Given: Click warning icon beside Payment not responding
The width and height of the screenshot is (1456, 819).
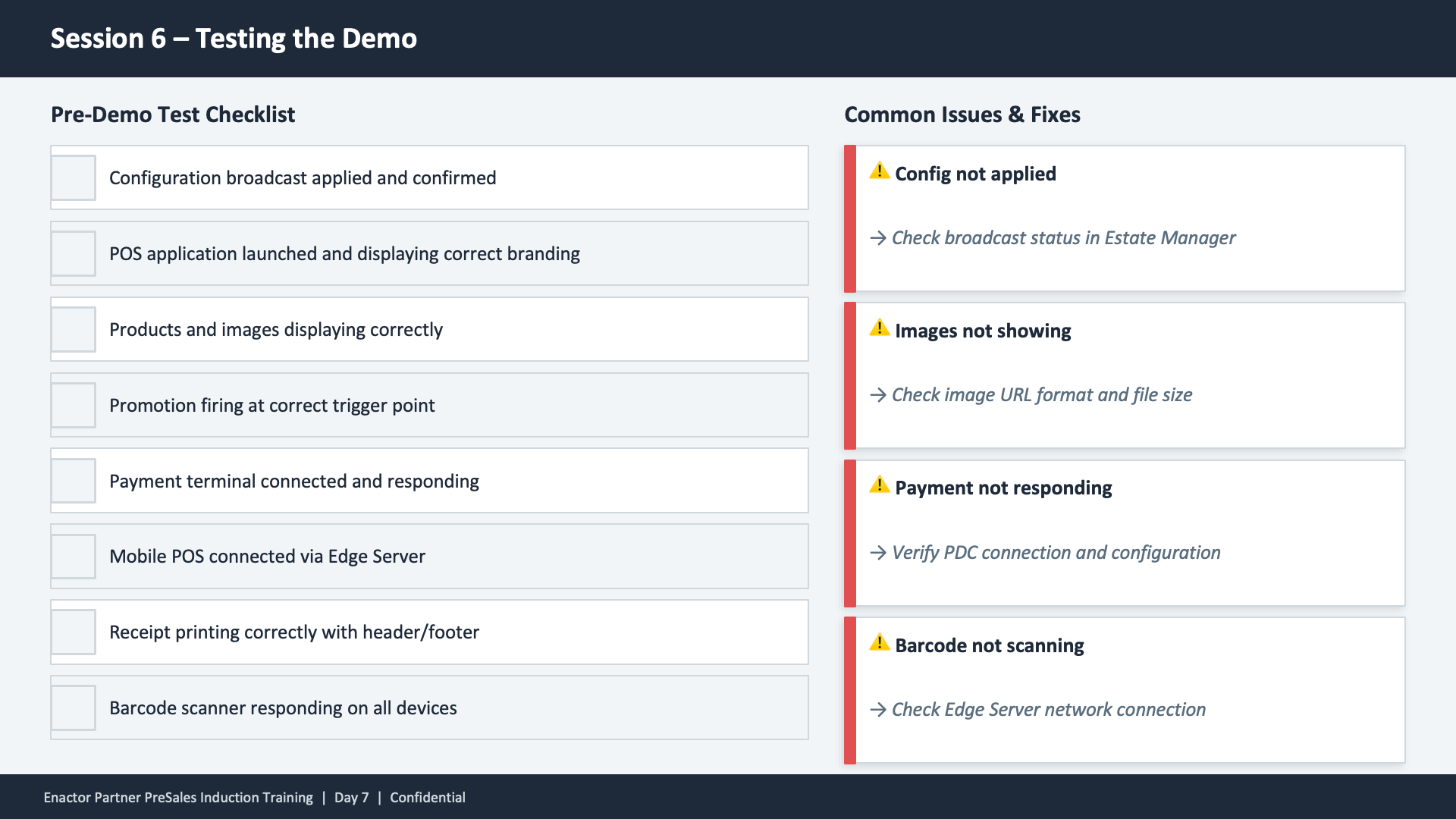Looking at the screenshot, I should pos(879,485).
